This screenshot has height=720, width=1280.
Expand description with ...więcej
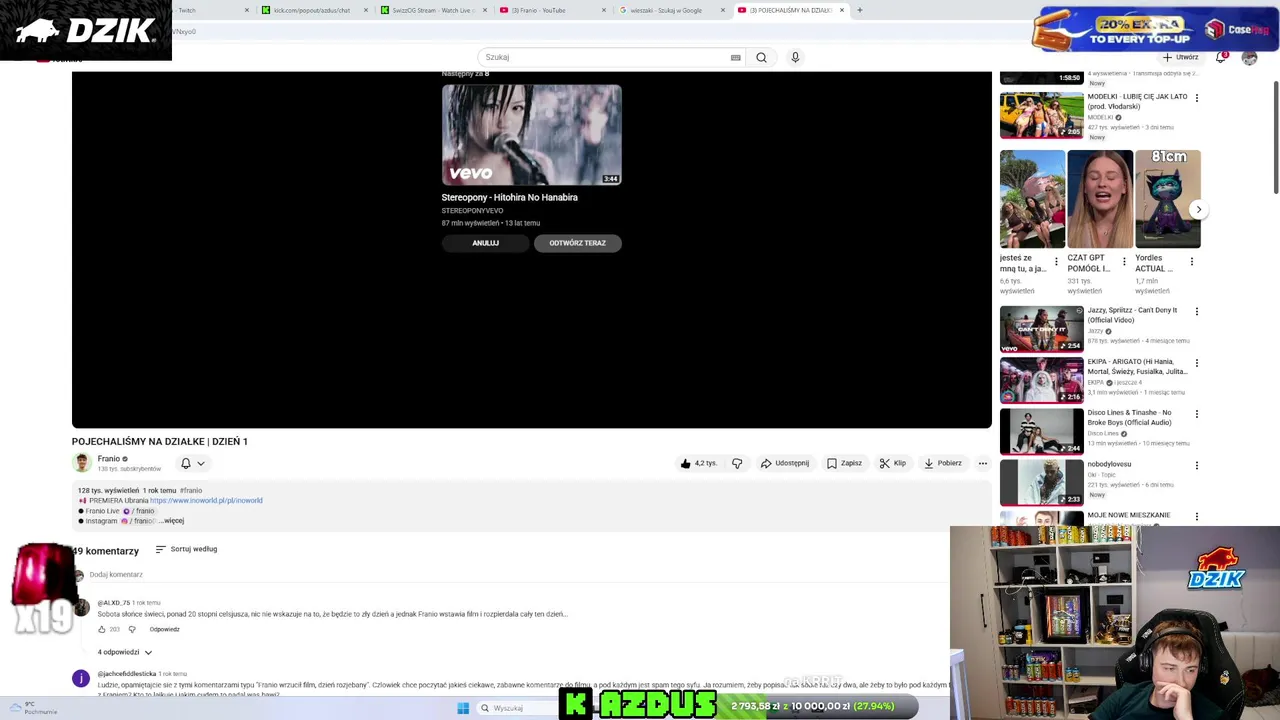(x=172, y=521)
